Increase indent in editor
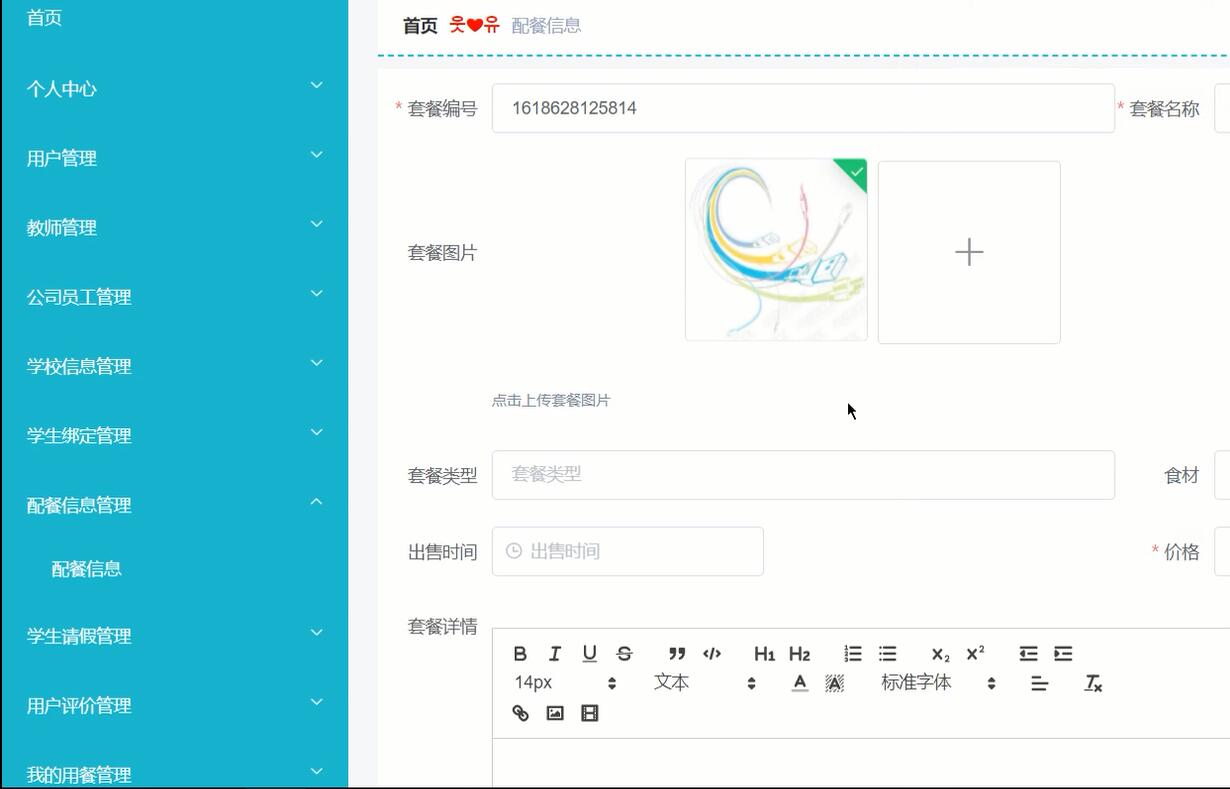The width and height of the screenshot is (1230, 789). click(x=1063, y=654)
